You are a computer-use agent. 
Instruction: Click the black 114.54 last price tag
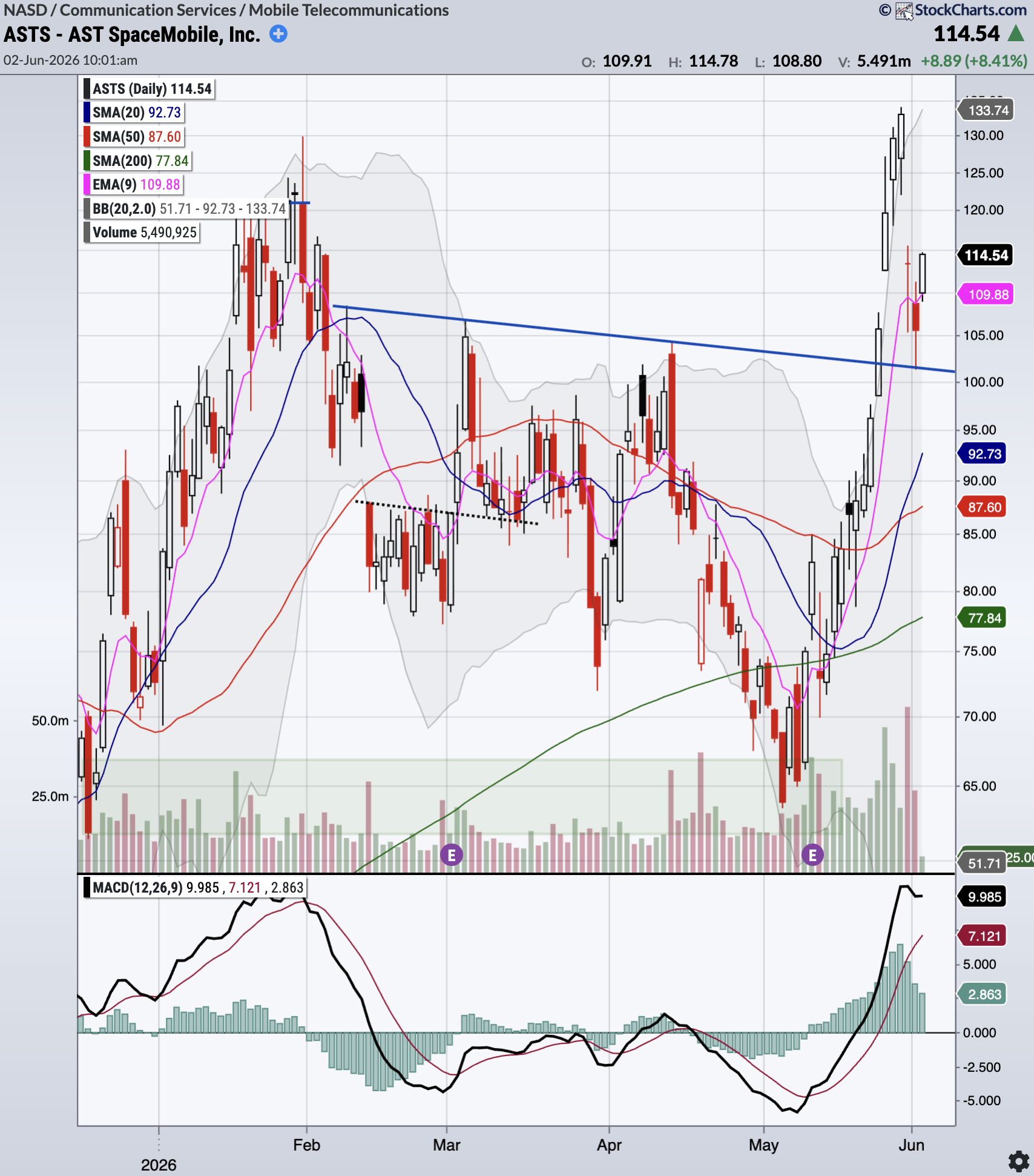[x=985, y=255]
